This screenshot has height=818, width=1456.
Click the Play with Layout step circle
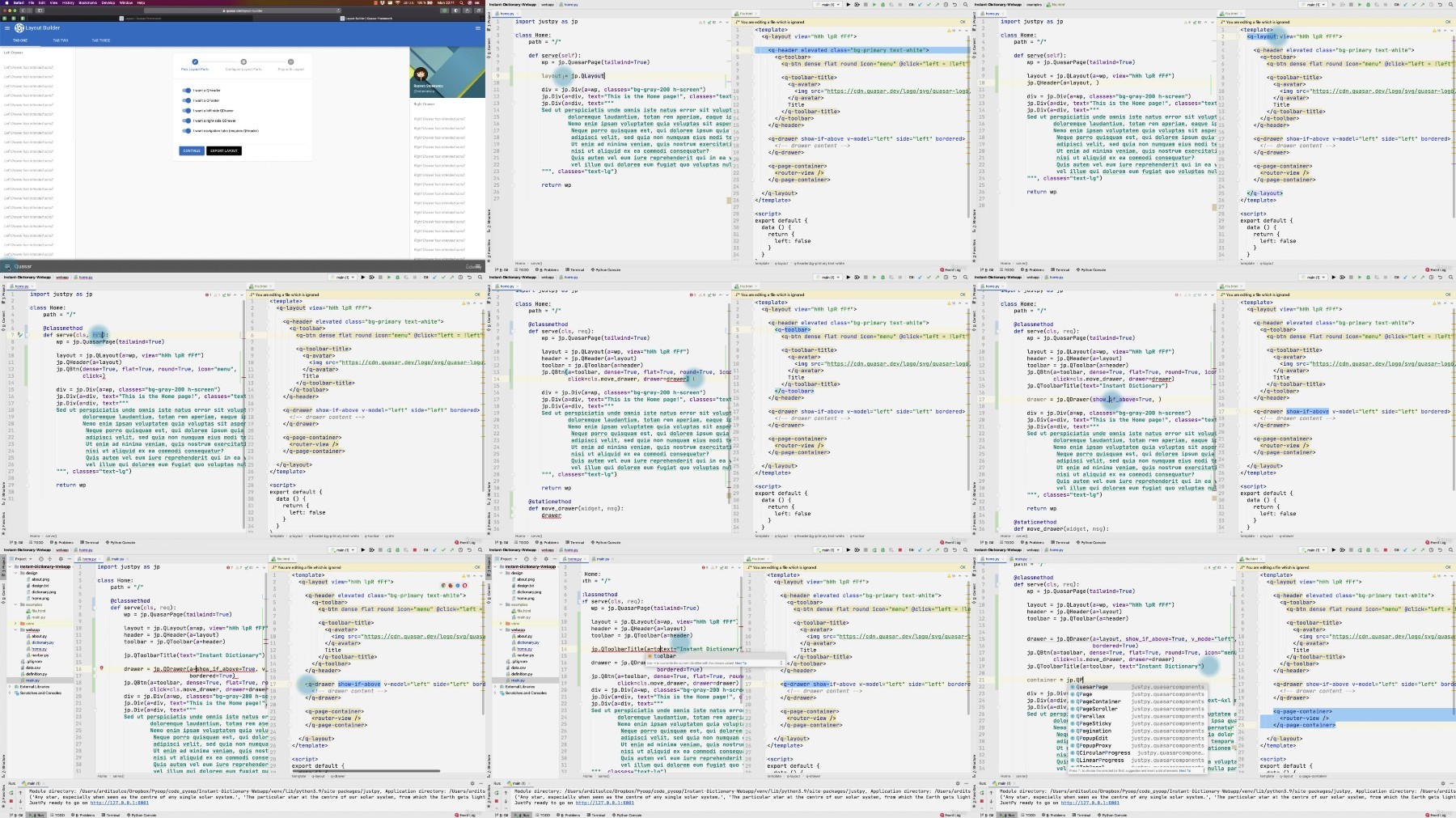291,61
